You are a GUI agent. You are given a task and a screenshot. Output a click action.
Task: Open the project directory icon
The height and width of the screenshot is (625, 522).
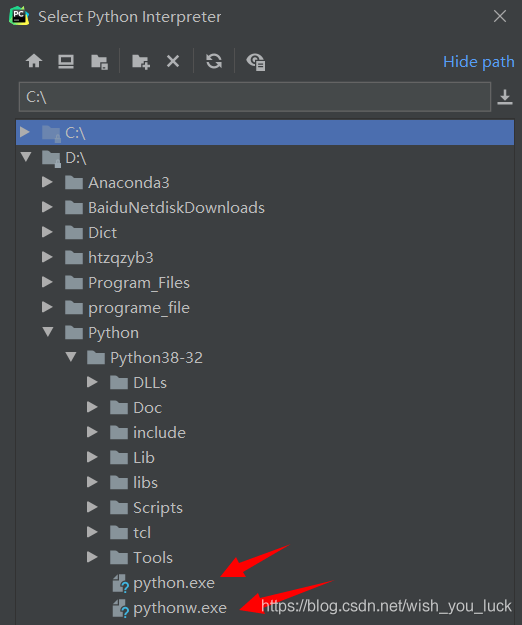click(x=99, y=62)
